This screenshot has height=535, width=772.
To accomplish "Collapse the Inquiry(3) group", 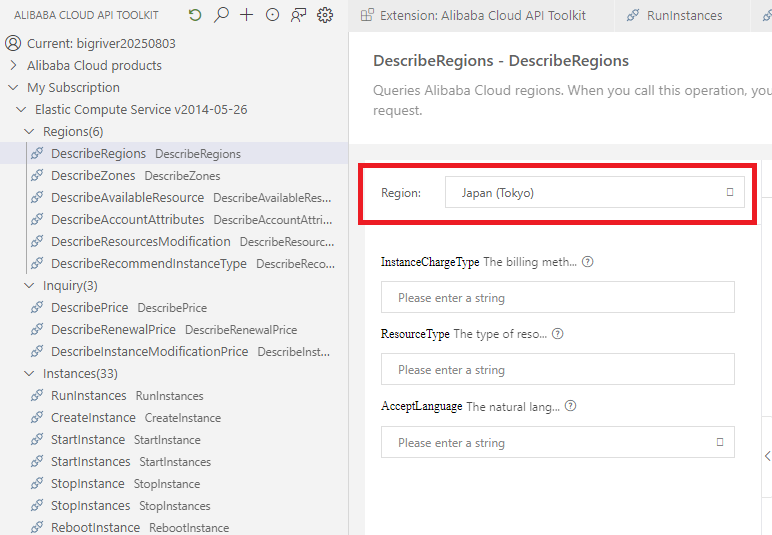I will 29,285.
